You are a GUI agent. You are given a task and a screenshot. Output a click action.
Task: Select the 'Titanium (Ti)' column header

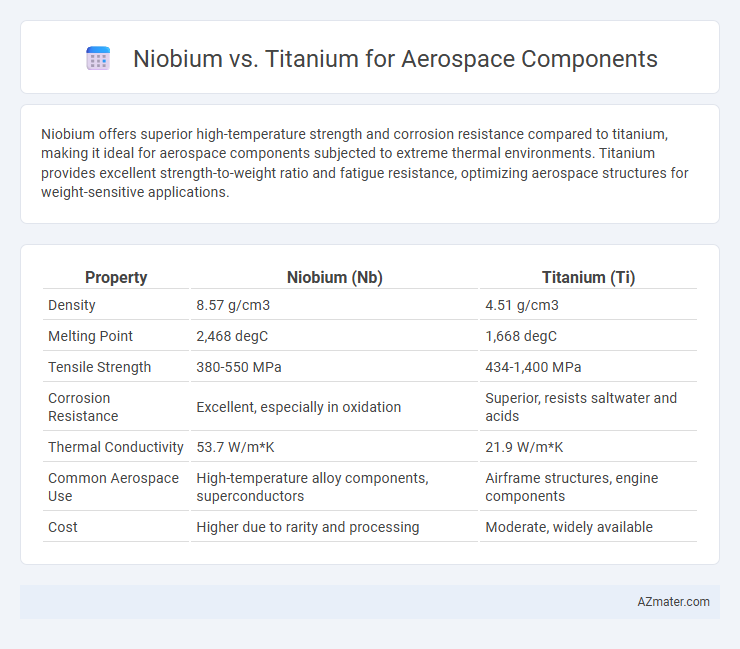tap(589, 277)
